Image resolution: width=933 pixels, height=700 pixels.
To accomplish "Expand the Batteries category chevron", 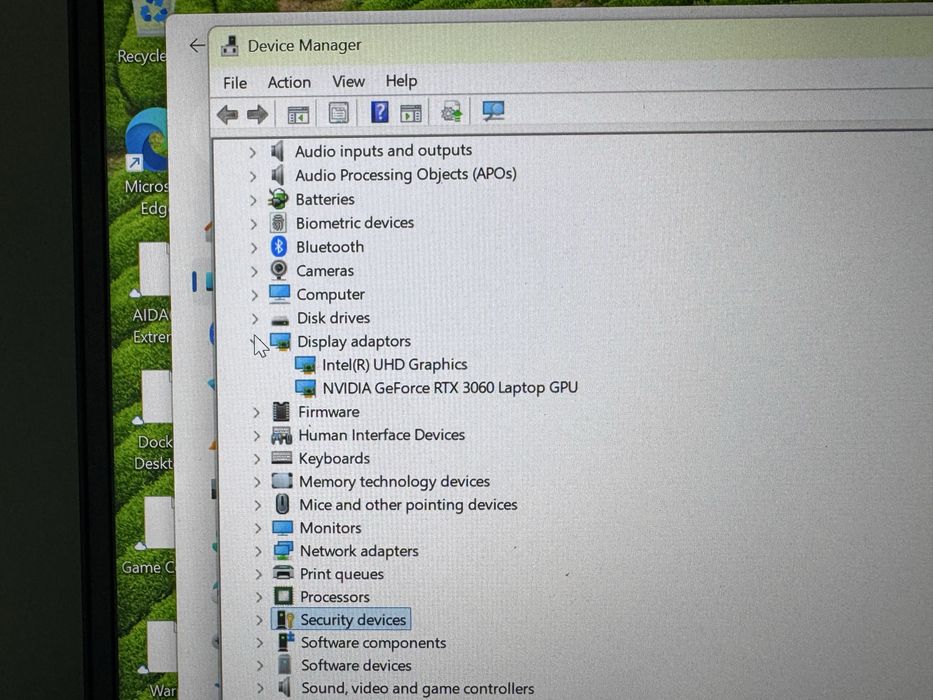I will coord(253,200).
